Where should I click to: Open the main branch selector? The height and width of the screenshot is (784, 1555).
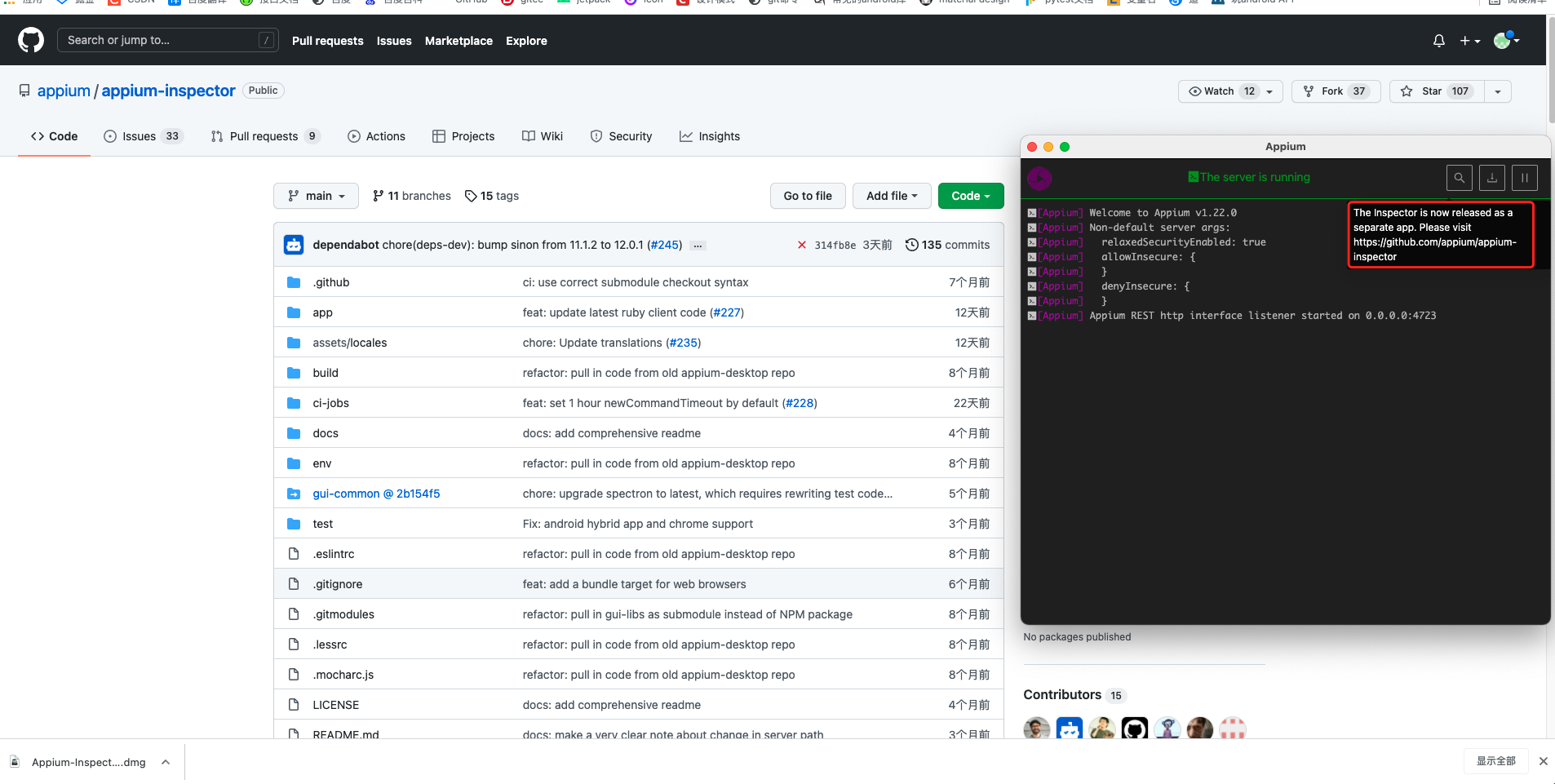[316, 196]
